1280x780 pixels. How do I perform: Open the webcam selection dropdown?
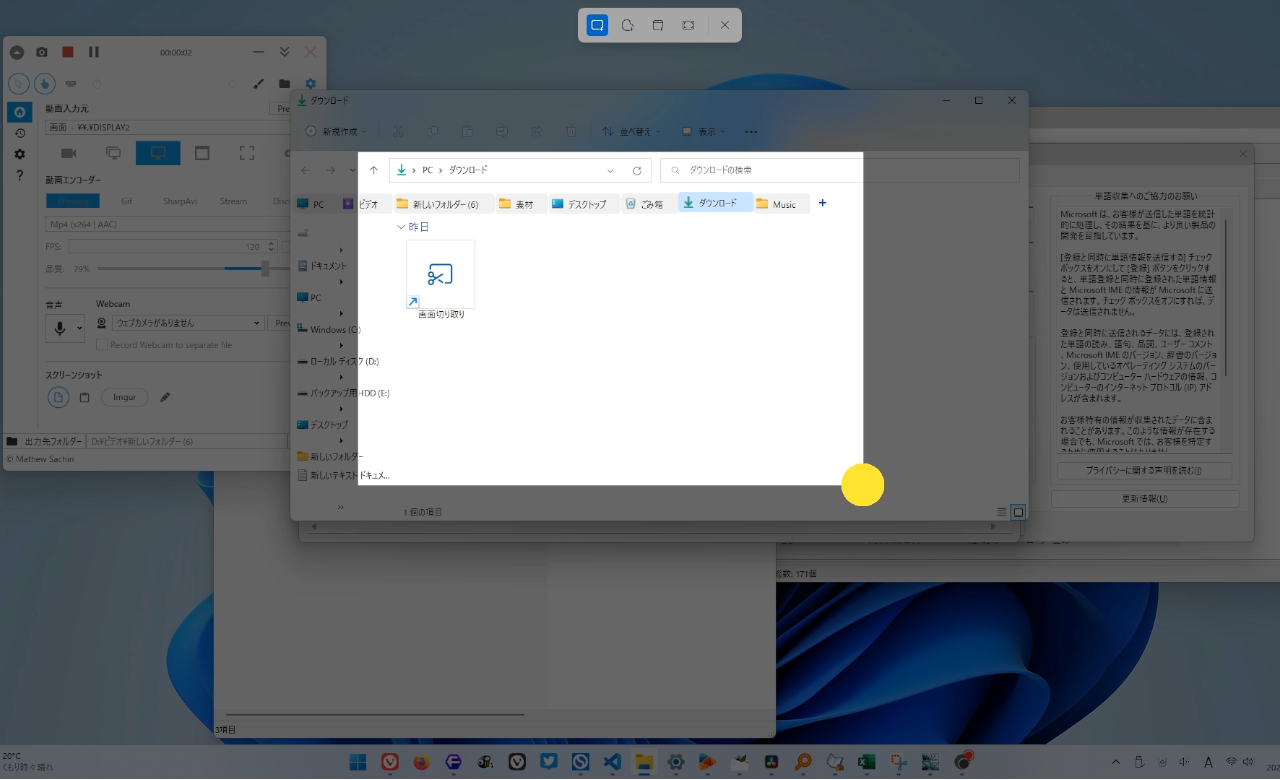coord(187,323)
